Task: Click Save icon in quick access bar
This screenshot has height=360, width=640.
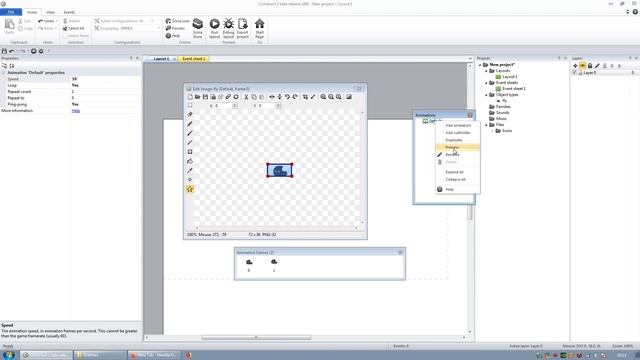Action: click(x=4, y=51)
